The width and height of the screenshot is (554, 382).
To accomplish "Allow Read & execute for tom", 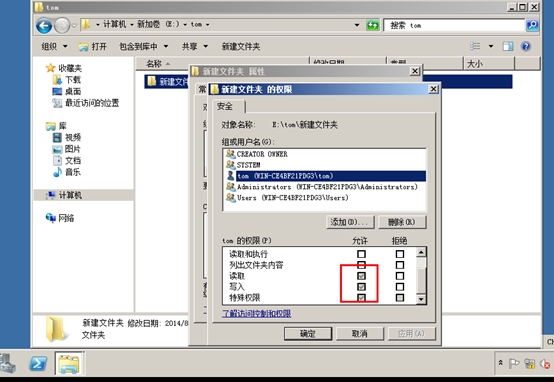I will coord(361,254).
